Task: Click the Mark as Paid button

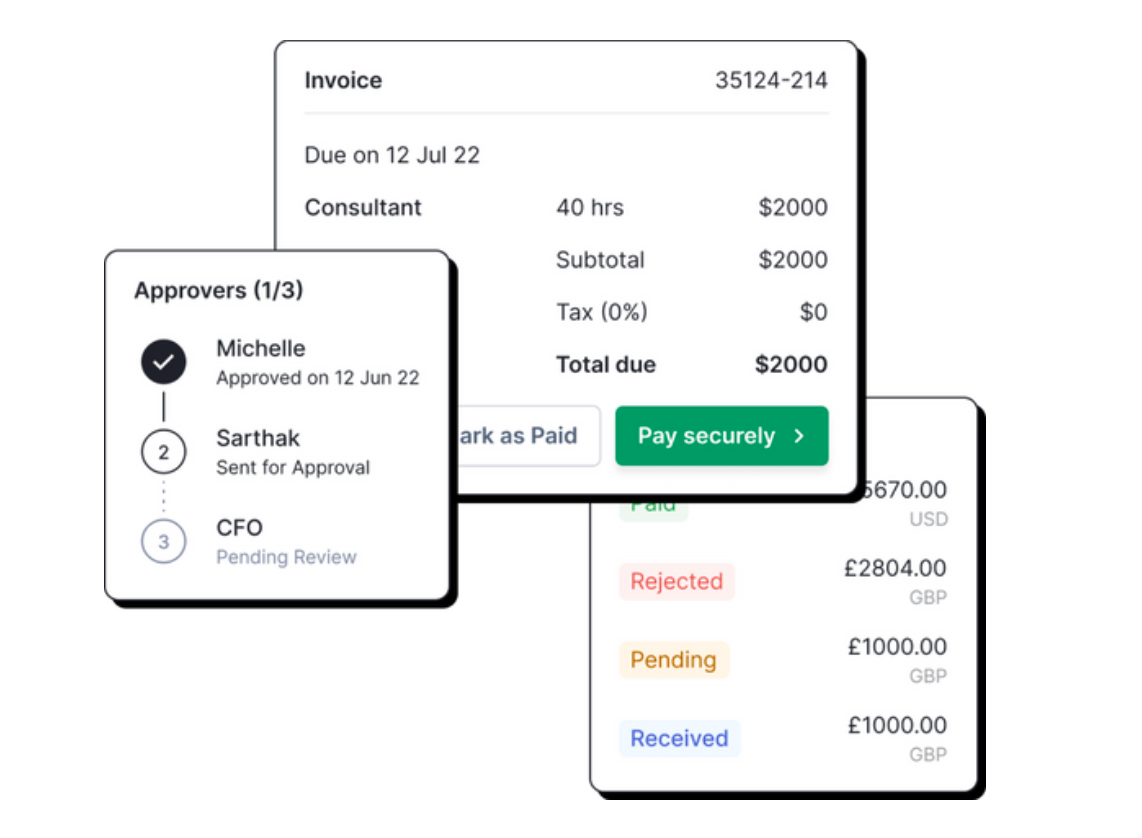Action: 525,436
